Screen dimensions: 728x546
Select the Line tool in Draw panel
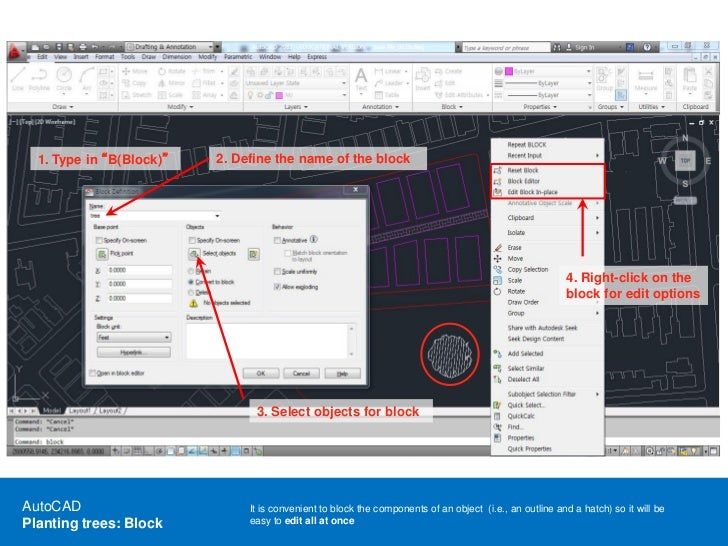(x=18, y=78)
